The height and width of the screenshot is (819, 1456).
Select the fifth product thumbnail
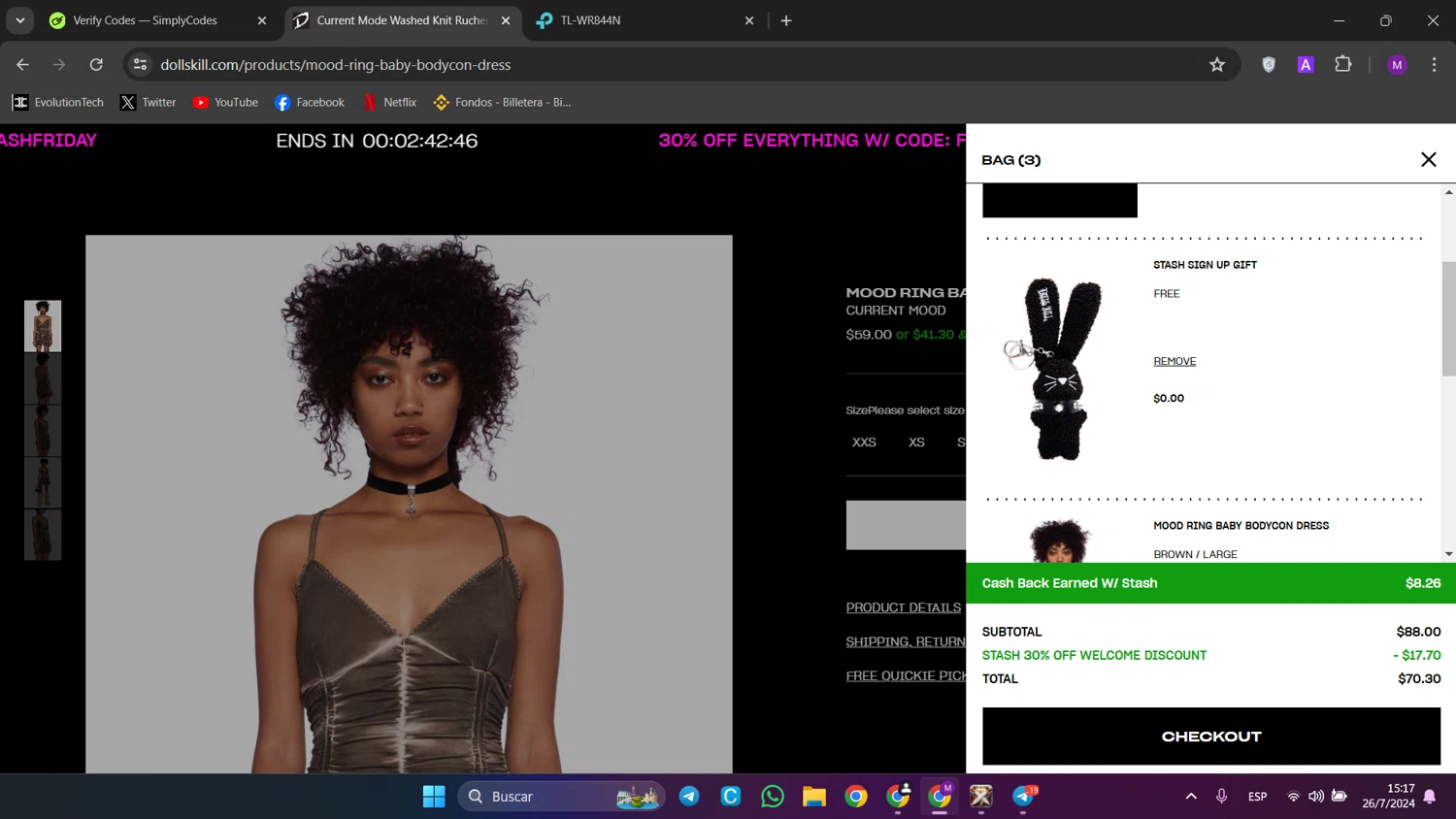click(43, 535)
